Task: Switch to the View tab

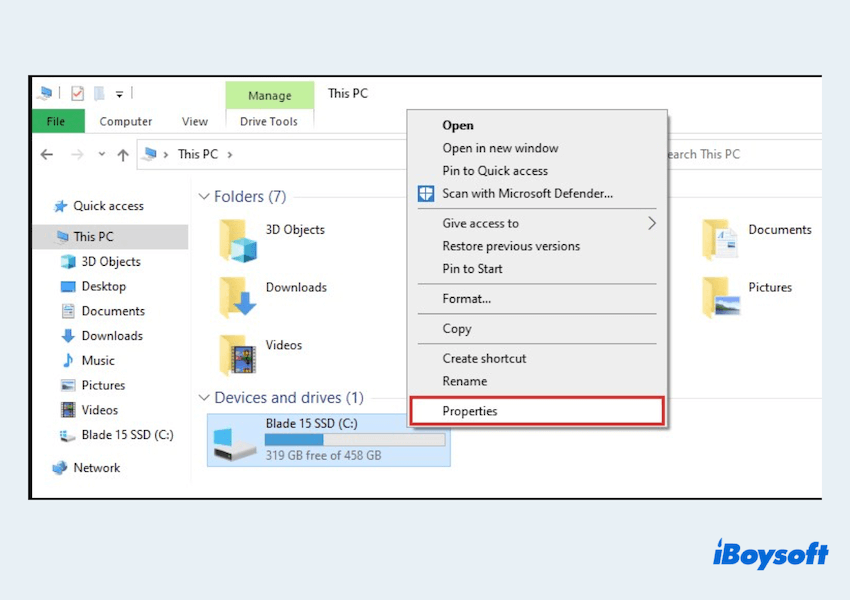Action: click(x=194, y=121)
